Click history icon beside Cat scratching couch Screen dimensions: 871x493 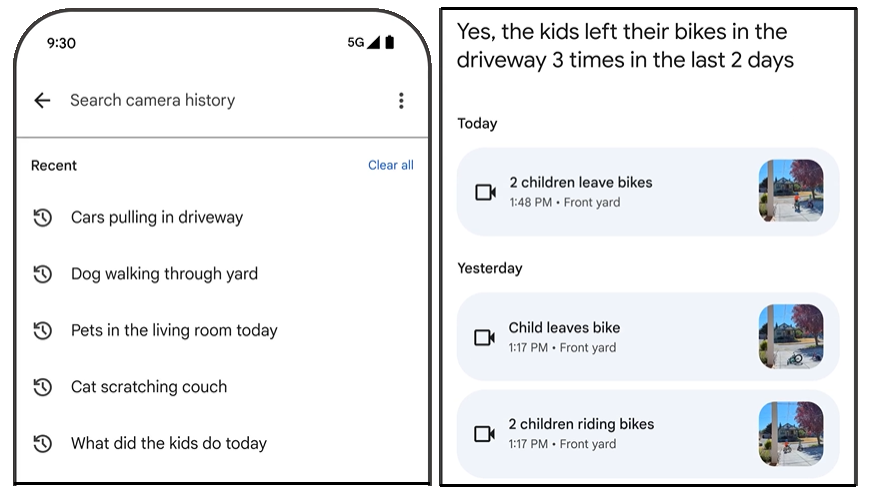click(x=42, y=387)
